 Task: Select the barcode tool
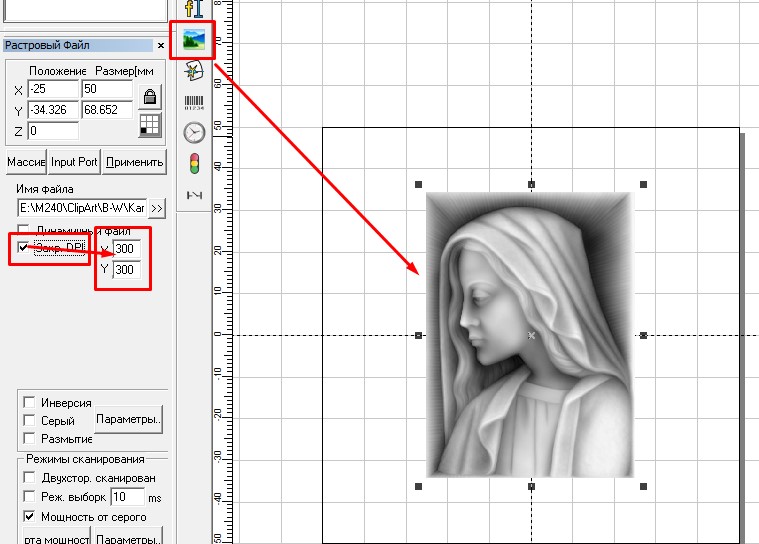click(194, 102)
